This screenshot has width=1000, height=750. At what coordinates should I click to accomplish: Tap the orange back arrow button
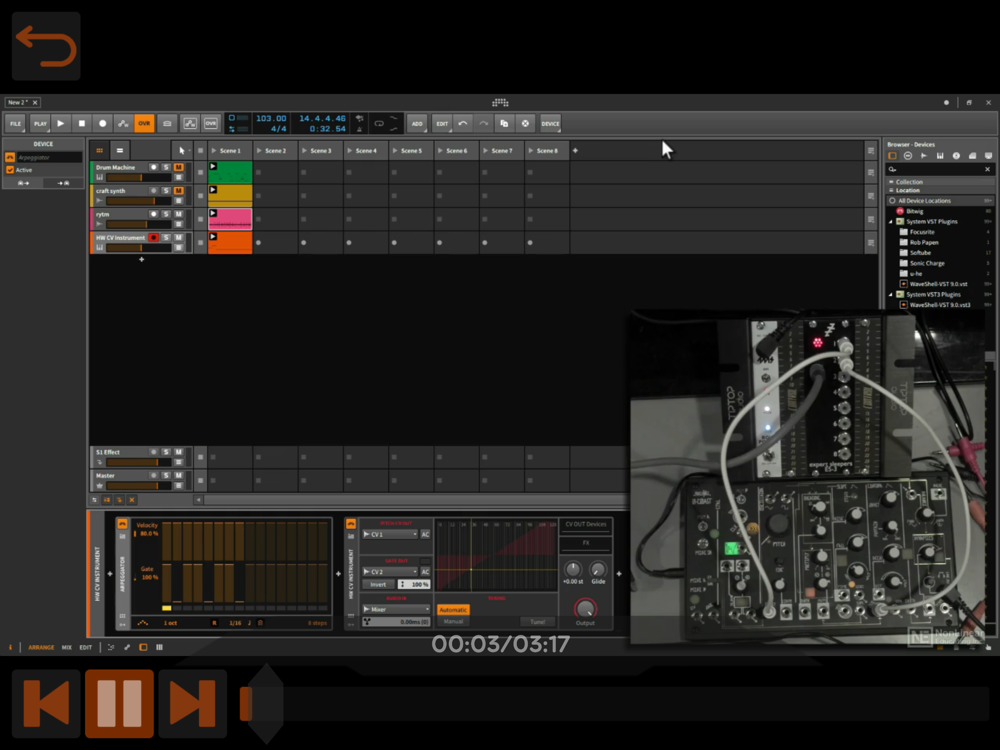tap(46, 46)
